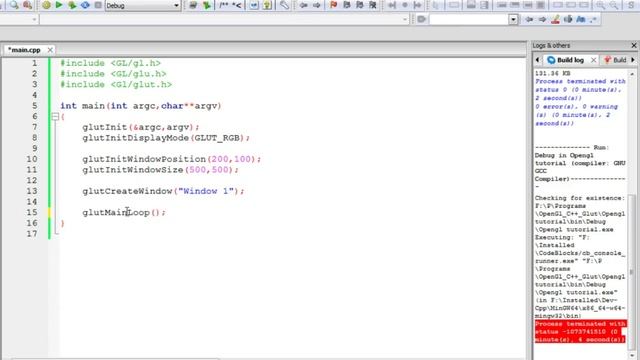Insert a *< line comment
Image resolution: width=640 pixels, height=360 pixels.
point(237,5)
